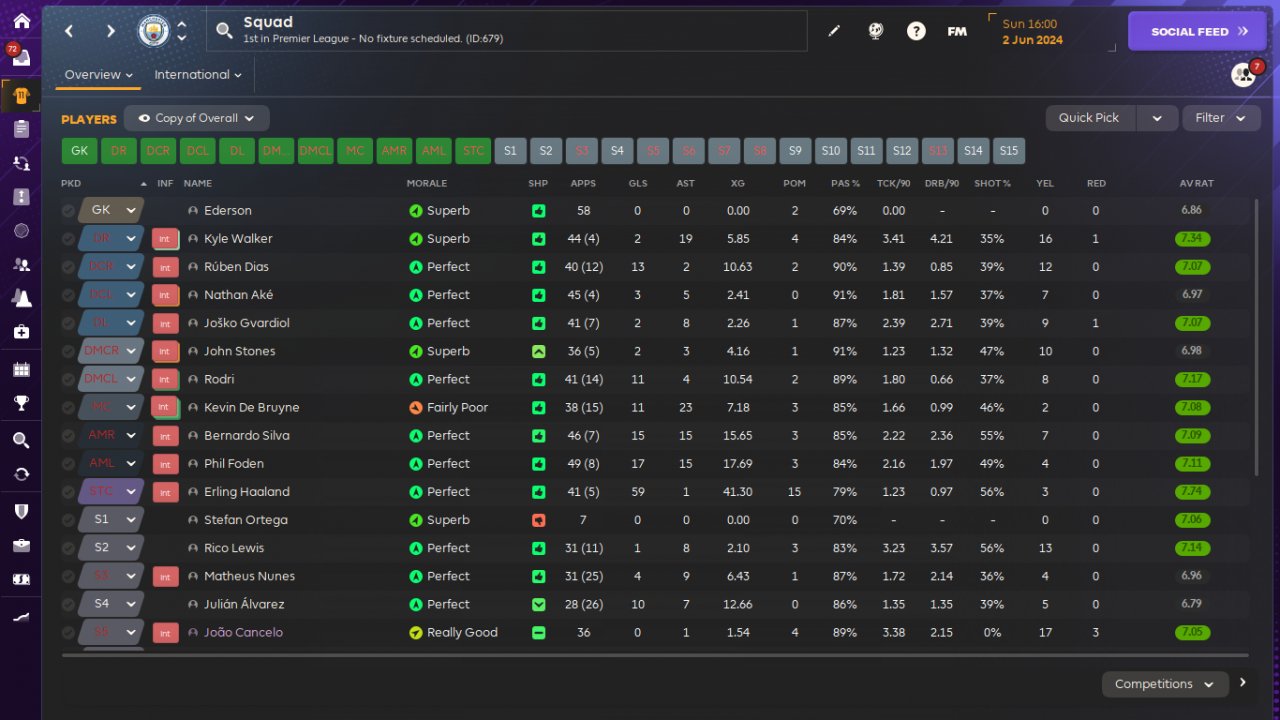Open the clipboard icon in the sidebar
1280x720 pixels.
point(21,129)
